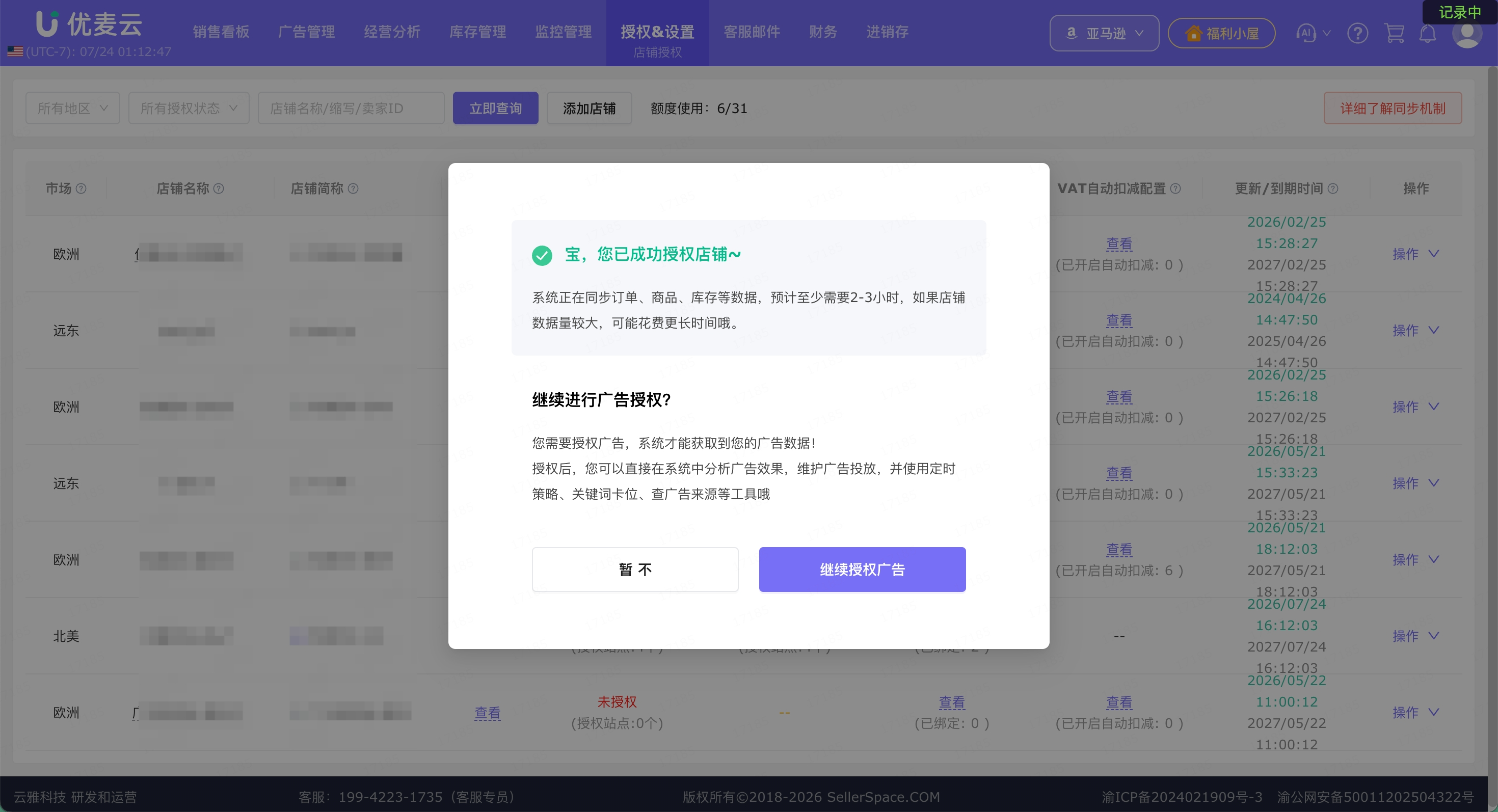This screenshot has height=812, width=1498.
Task: Go to 经营分析 tab
Action: [392, 32]
